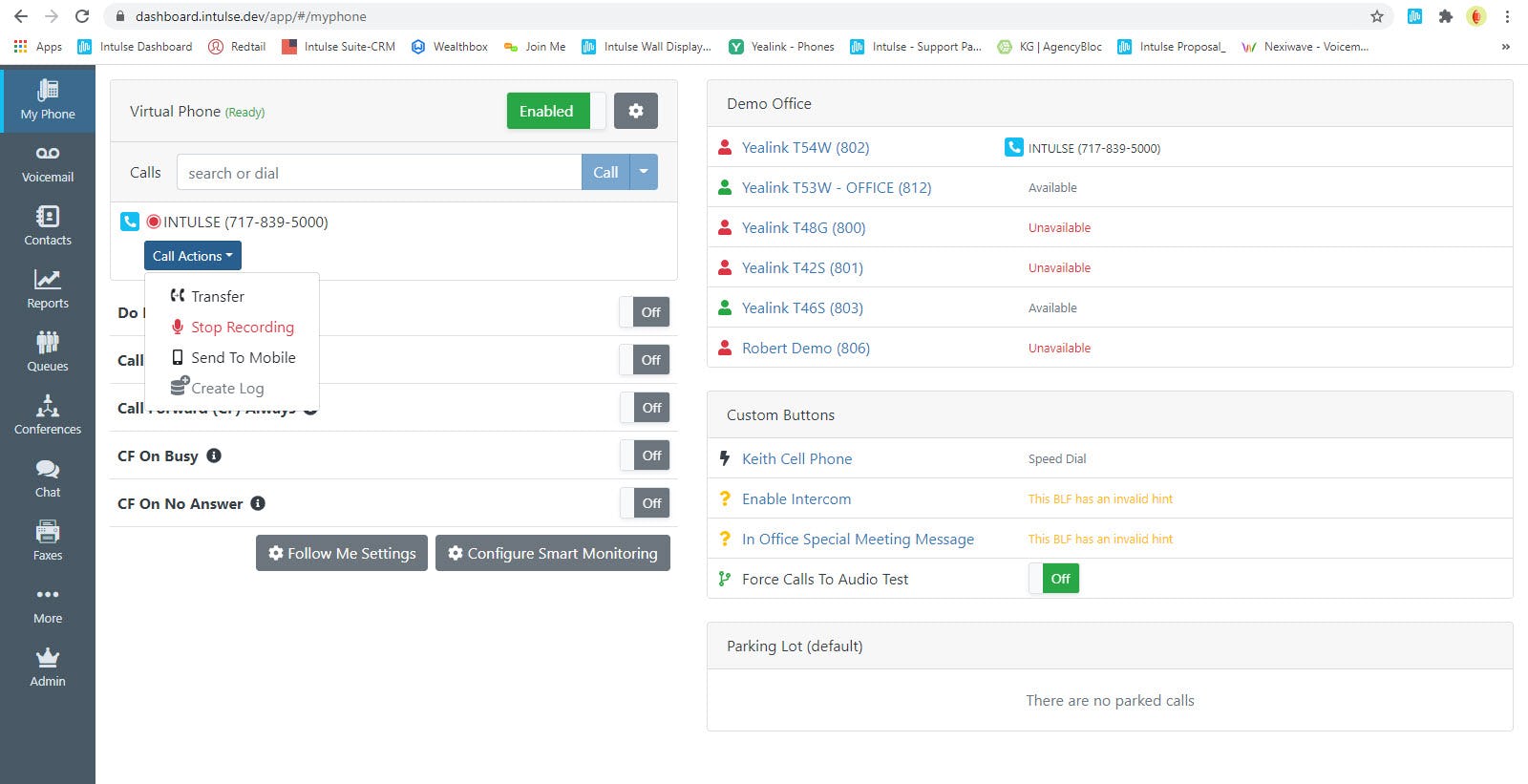Click the Yealink T46S (803) extension link
This screenshot has height=784, width=1528.
(802, 307)
